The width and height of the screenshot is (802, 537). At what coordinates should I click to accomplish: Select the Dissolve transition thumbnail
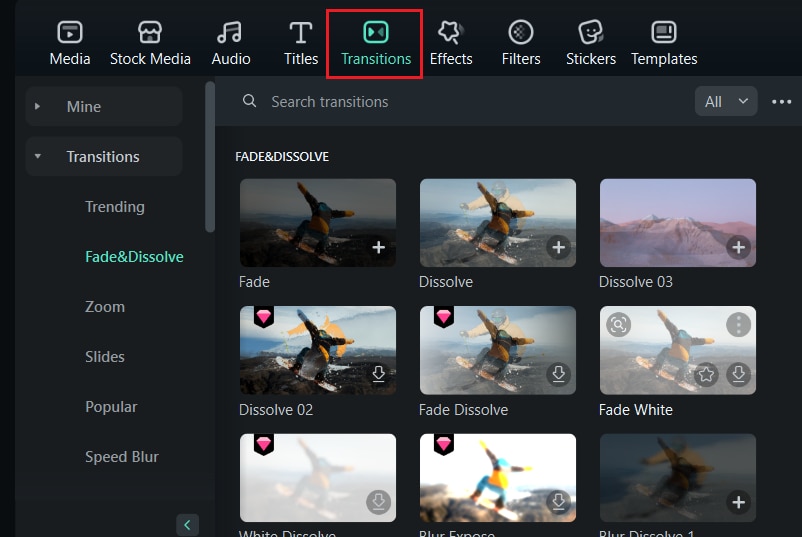point(498,222)
